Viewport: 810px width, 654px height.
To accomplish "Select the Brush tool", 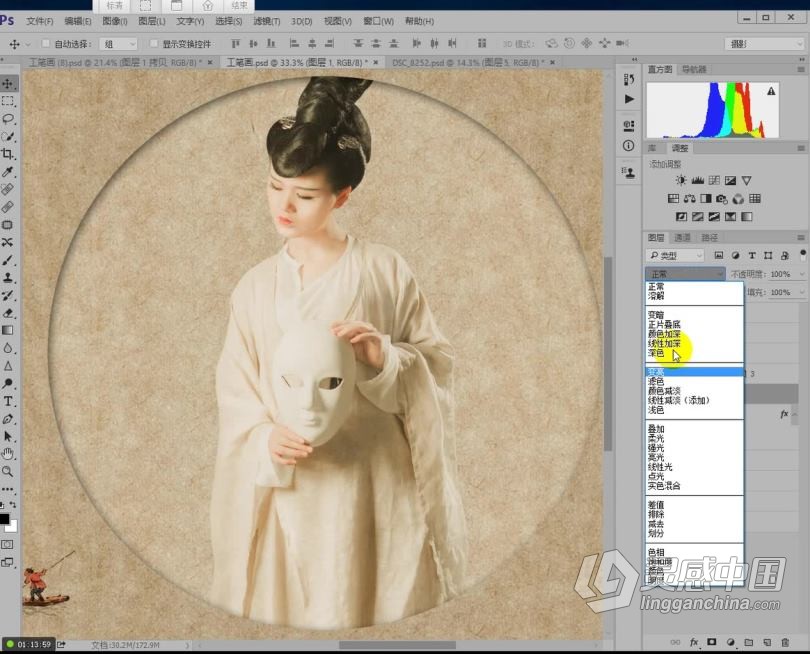I will [x=8, y=260].
